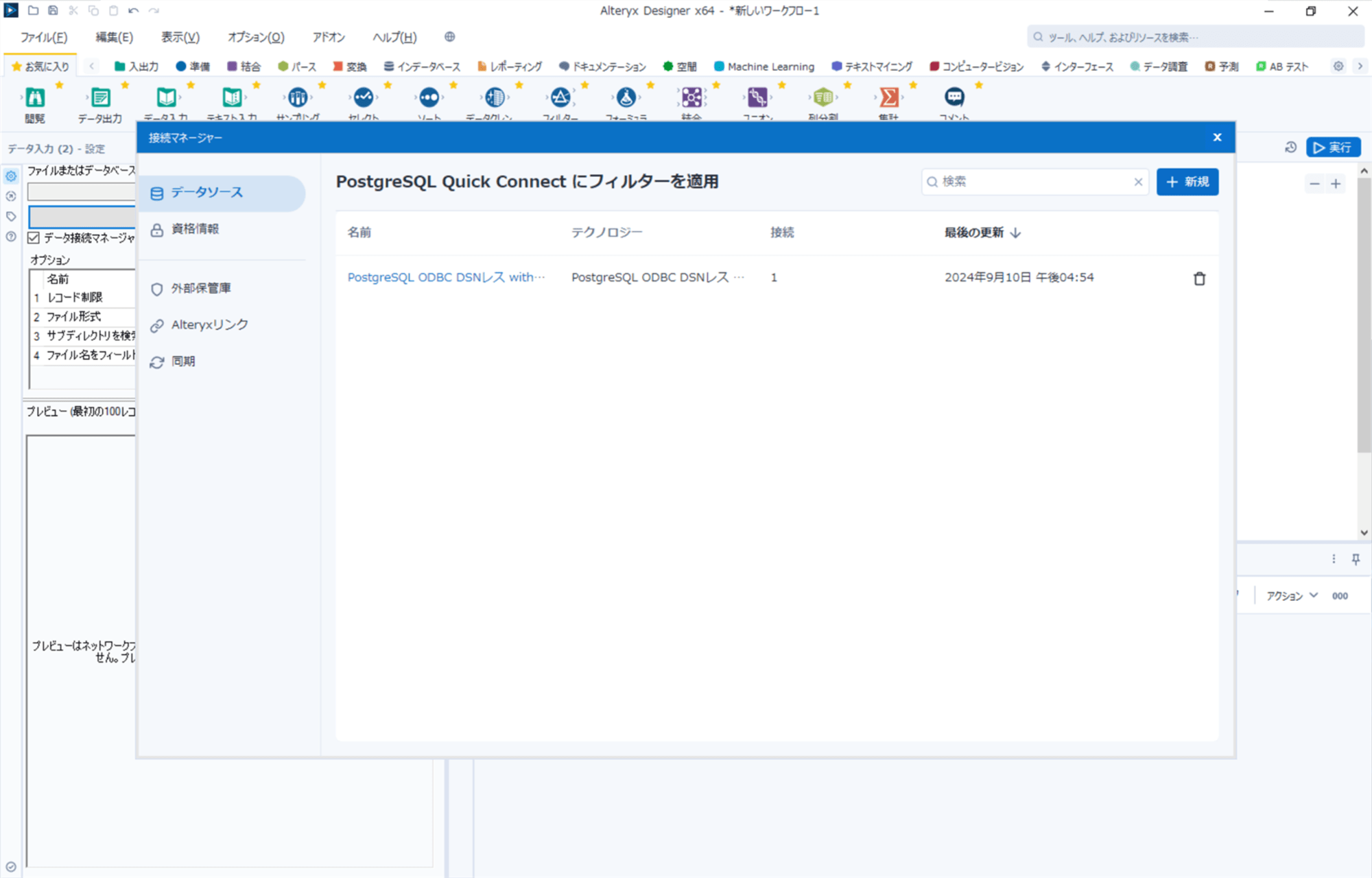Click the 実行 run button

pos(1333,147)
